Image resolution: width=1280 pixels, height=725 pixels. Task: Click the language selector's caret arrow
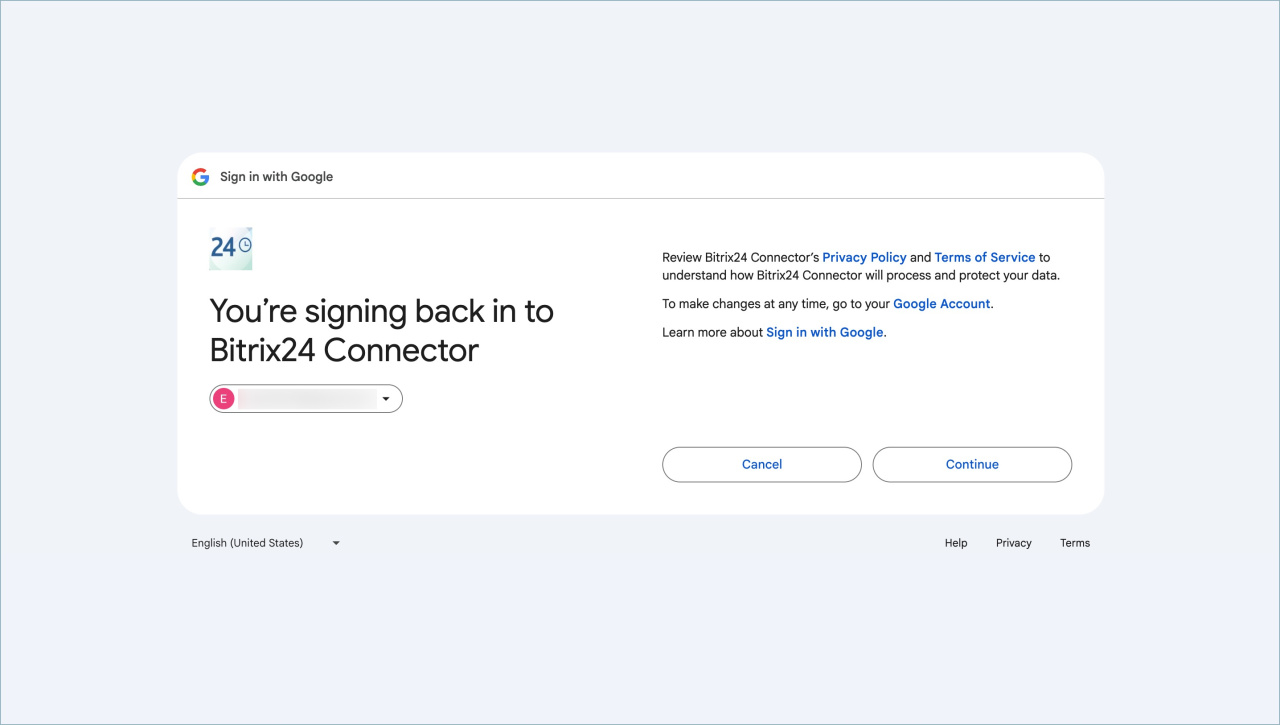tap(336, 543)
